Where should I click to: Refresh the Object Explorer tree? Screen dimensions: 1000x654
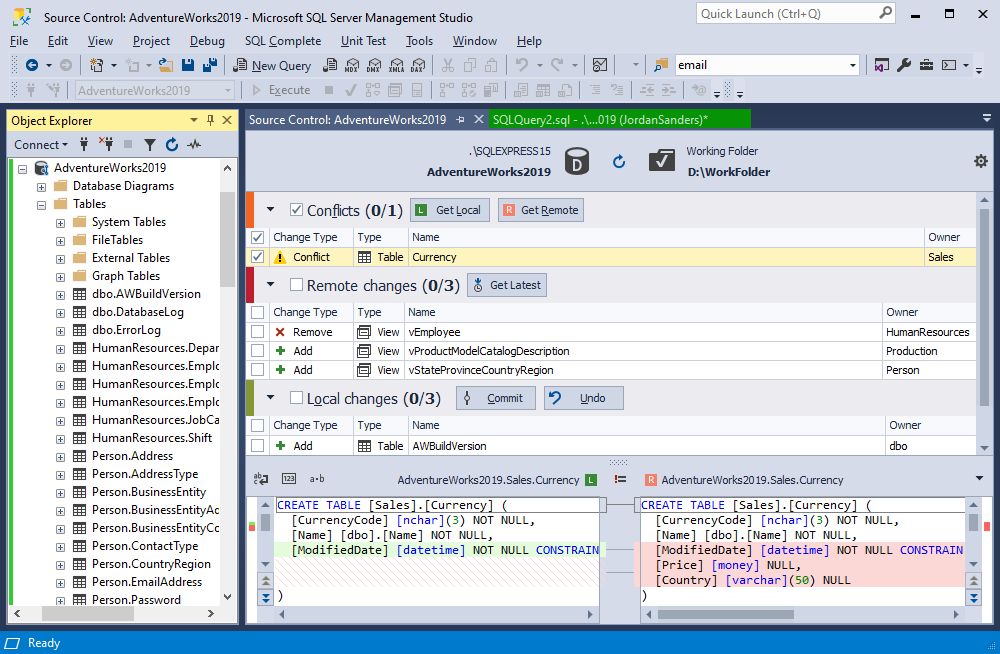coord(172,144)
